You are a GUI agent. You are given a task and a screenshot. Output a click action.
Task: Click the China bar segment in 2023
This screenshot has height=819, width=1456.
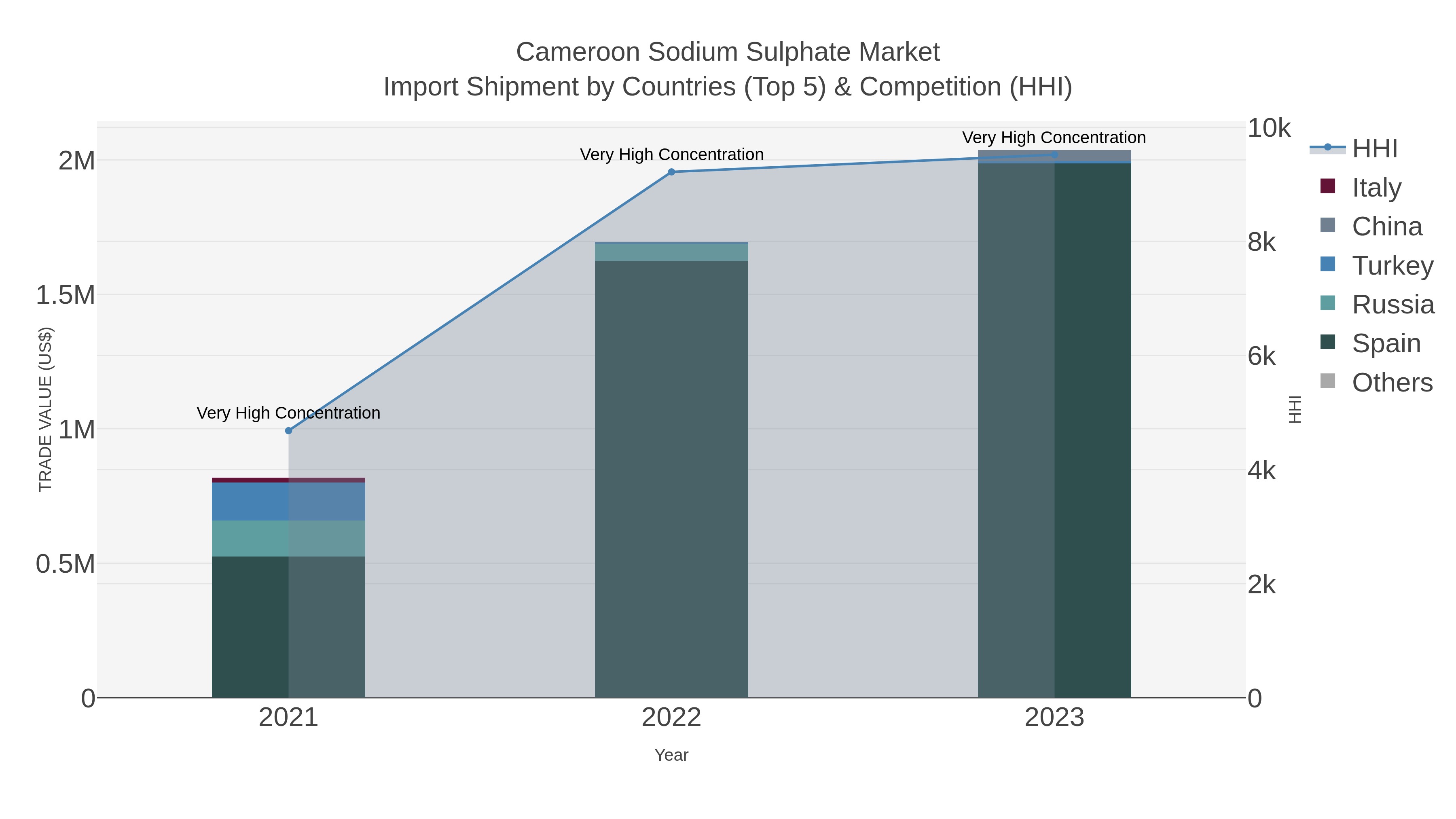click(1054, 155)
